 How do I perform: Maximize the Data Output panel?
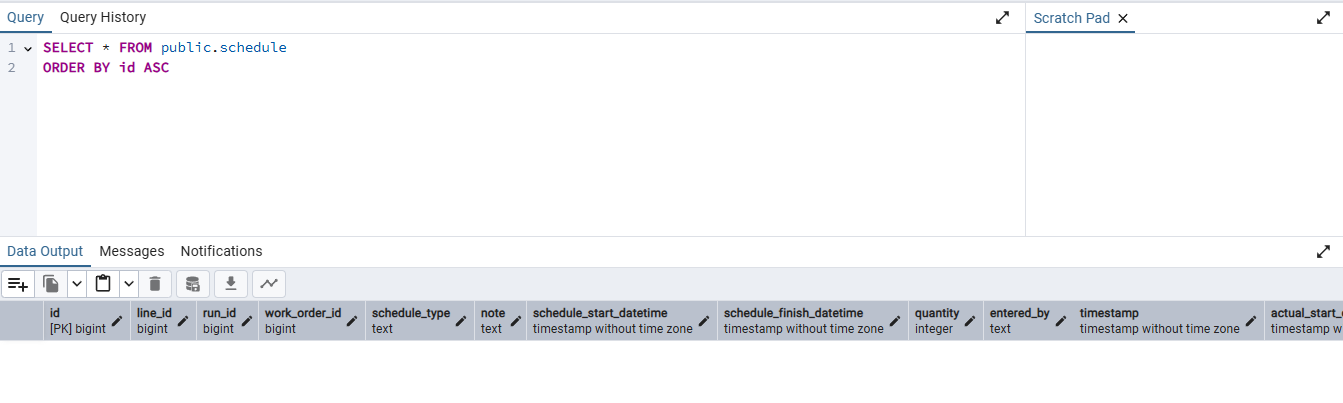1323,251
